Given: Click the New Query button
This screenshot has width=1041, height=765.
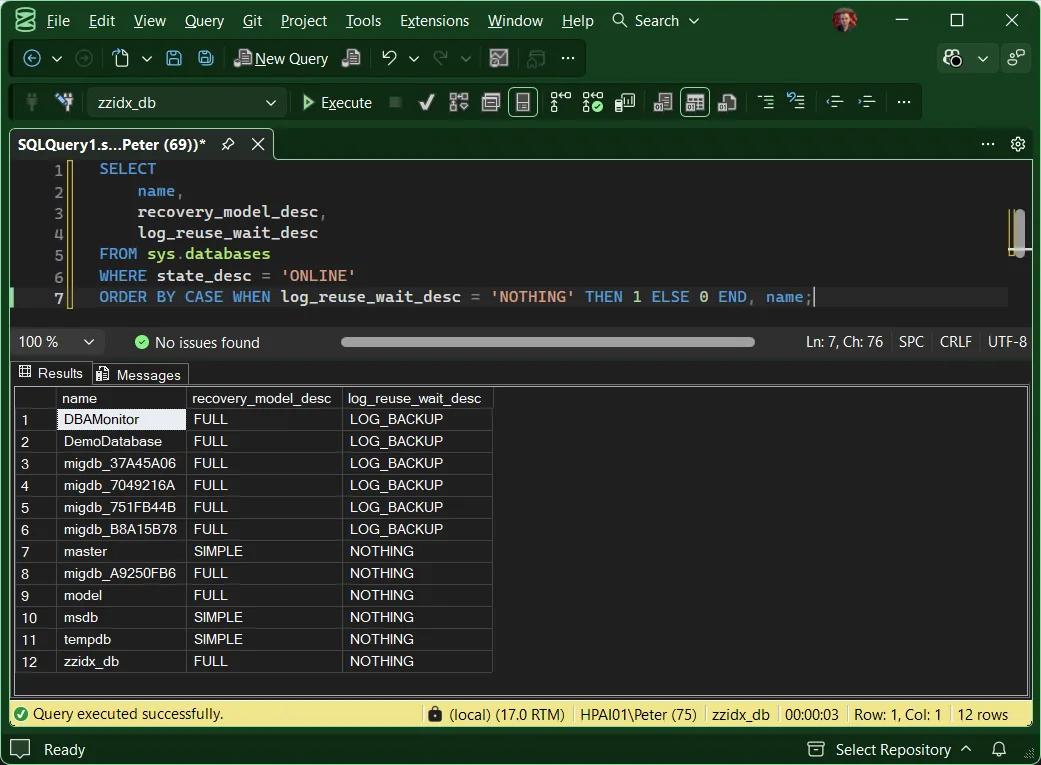Looking at the screenshot, I should point(281,59).
